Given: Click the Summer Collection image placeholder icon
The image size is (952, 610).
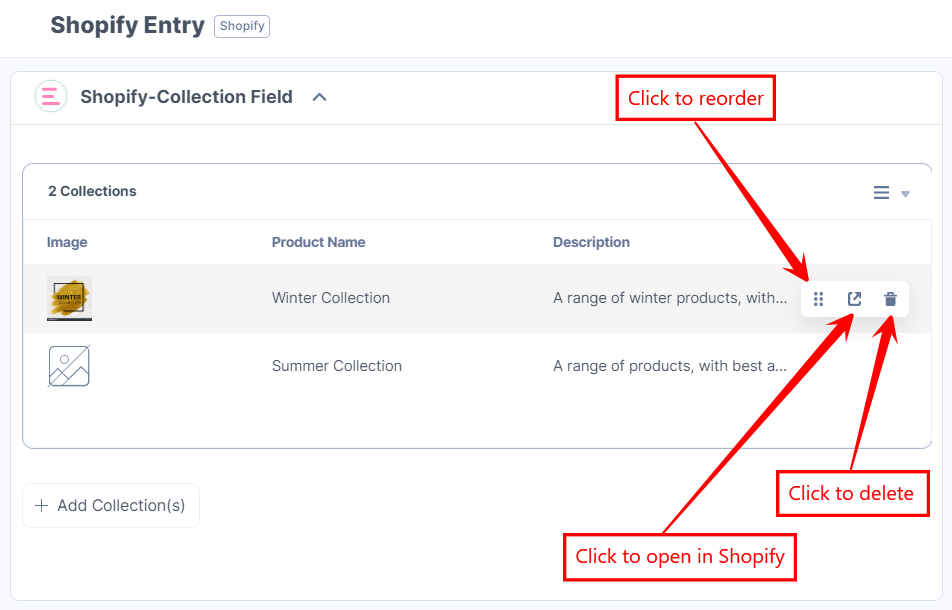Looking at the screenshot, I should 68,365.
